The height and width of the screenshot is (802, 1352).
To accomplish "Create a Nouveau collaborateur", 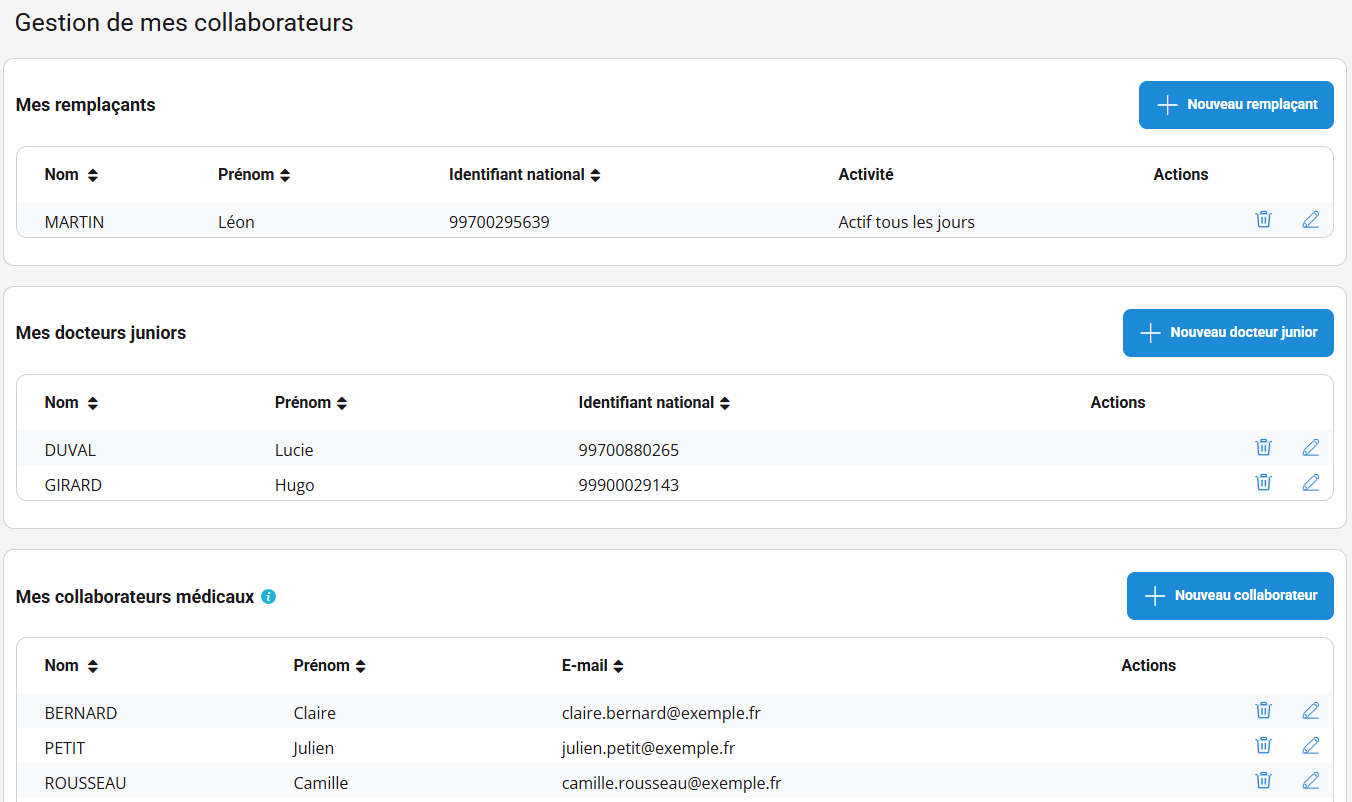I will 1230,596.
